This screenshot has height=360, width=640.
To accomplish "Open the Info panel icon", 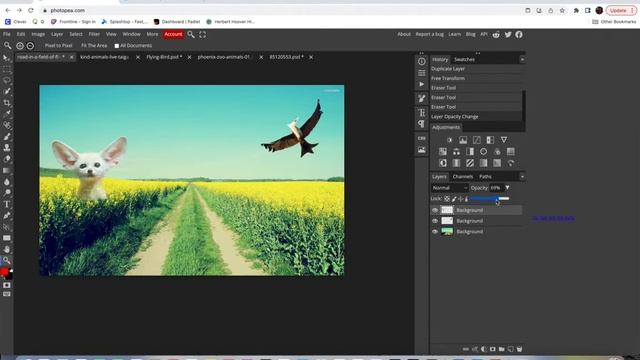I will tap(421, 61).
